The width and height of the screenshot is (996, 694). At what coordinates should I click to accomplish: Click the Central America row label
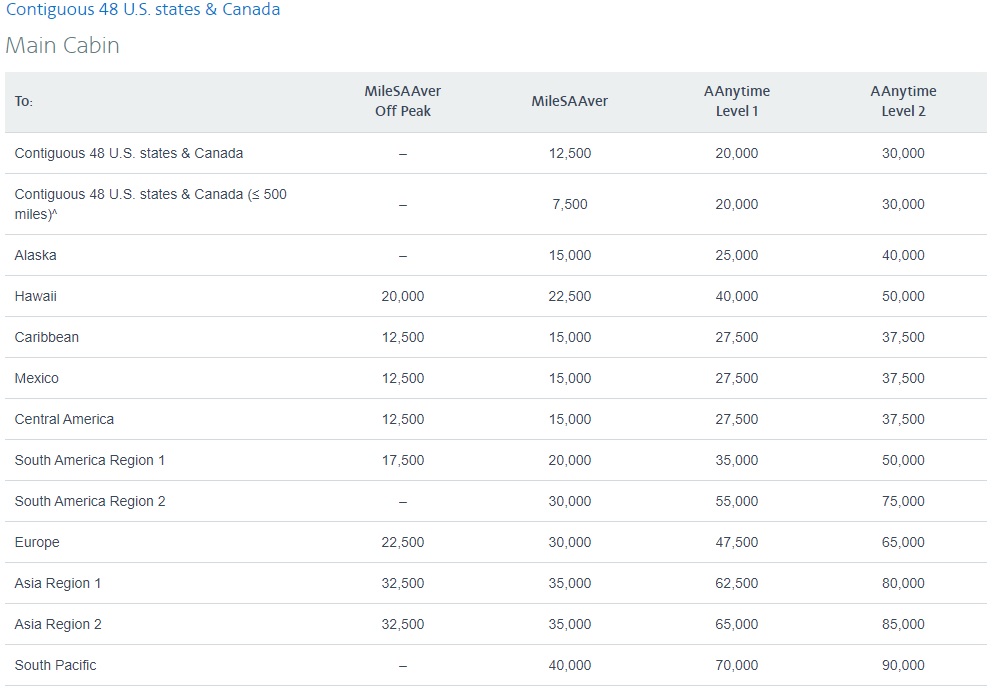64,419
